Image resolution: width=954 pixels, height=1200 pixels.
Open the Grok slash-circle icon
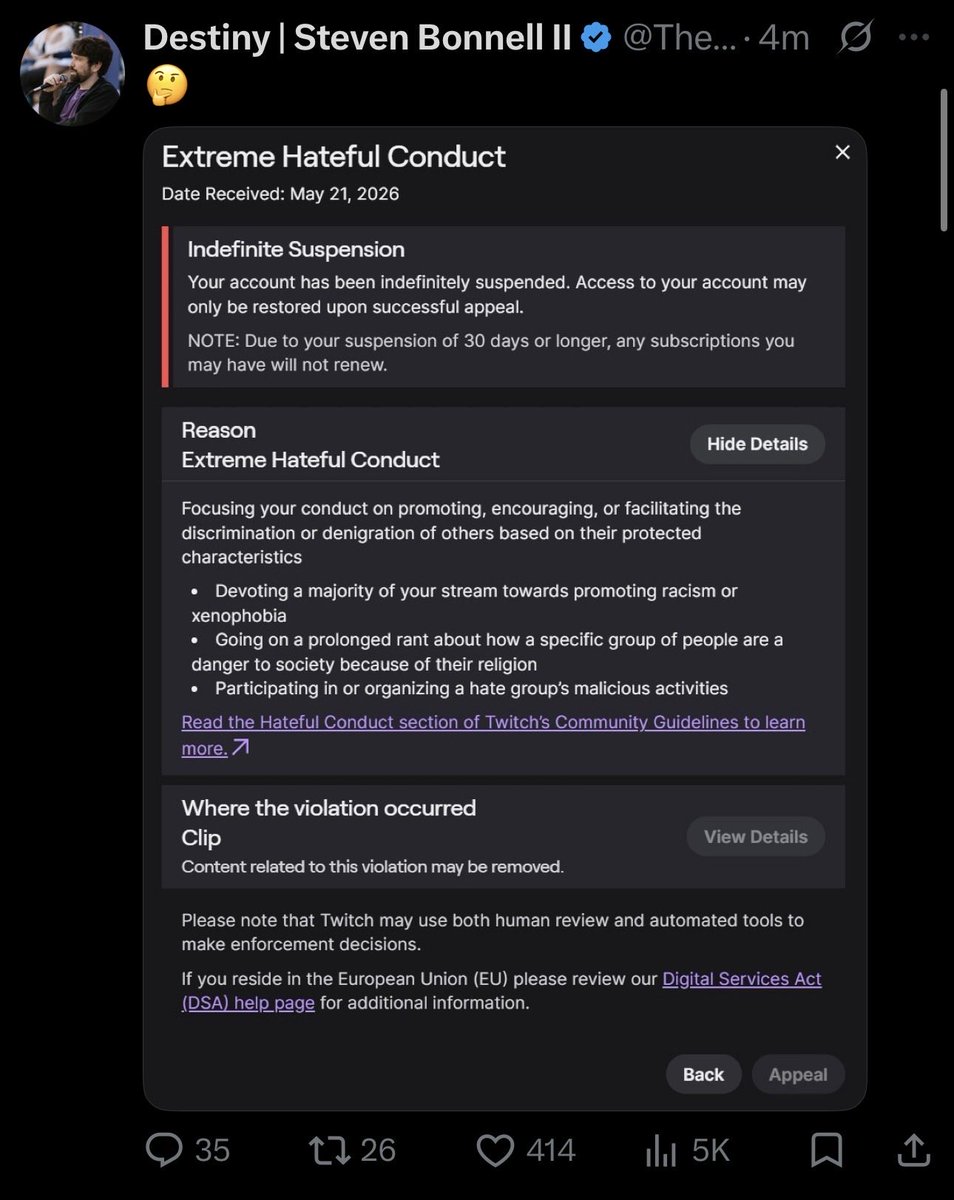tap(856, 39)
